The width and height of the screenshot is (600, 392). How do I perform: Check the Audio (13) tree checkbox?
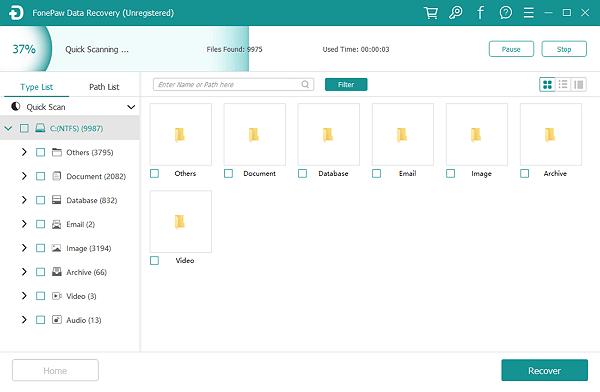tap(40, 320)
